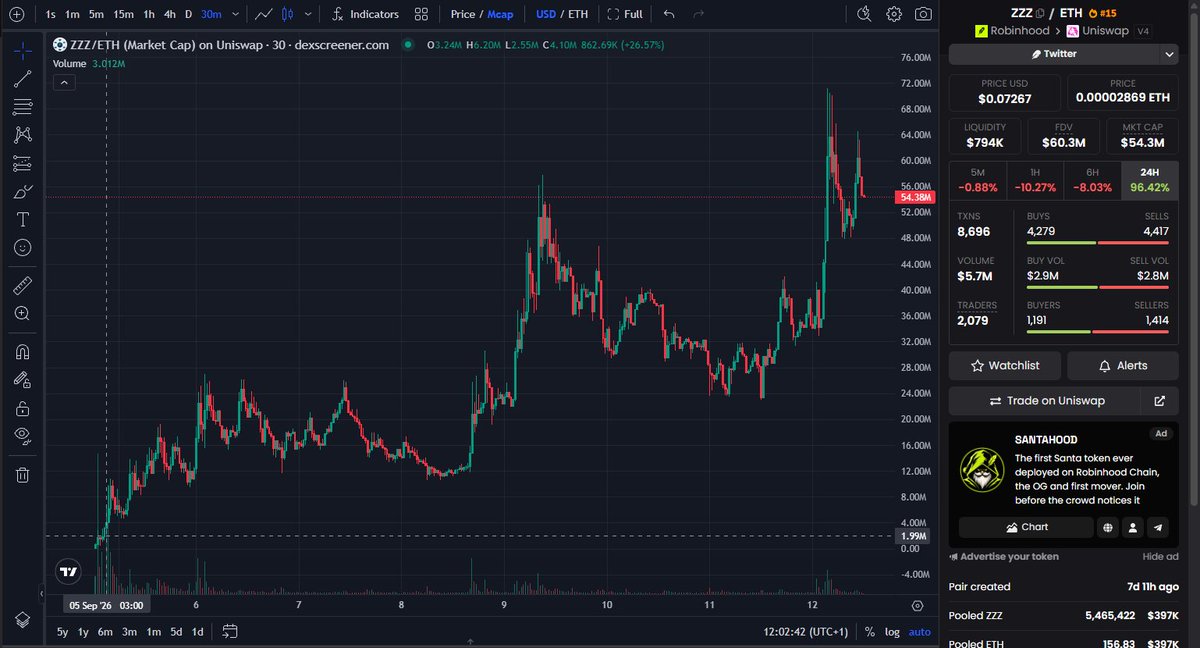This screenshot has width=1200, height=648.
Task: Click the redo arrow
Action: (x=698, y=14)
